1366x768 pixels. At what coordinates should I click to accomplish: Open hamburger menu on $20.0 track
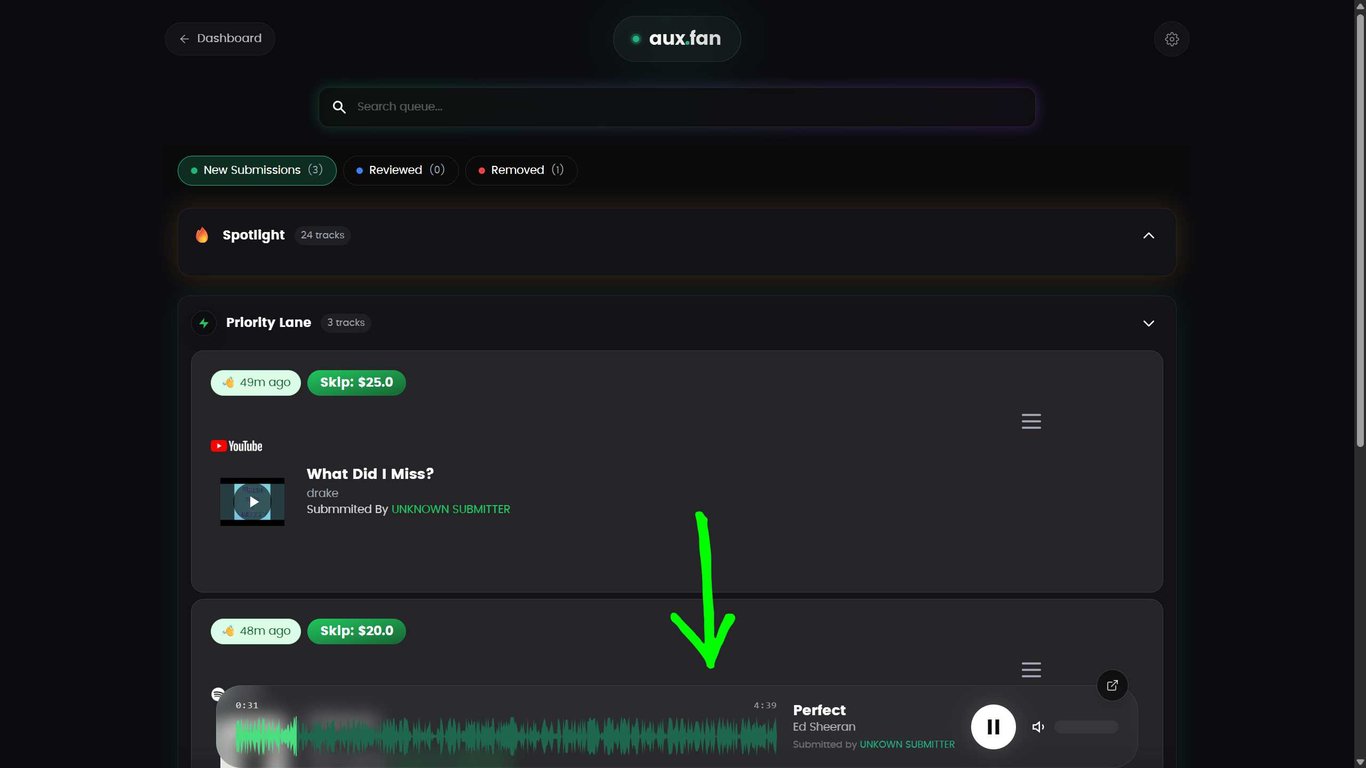tap(1031, 670)
